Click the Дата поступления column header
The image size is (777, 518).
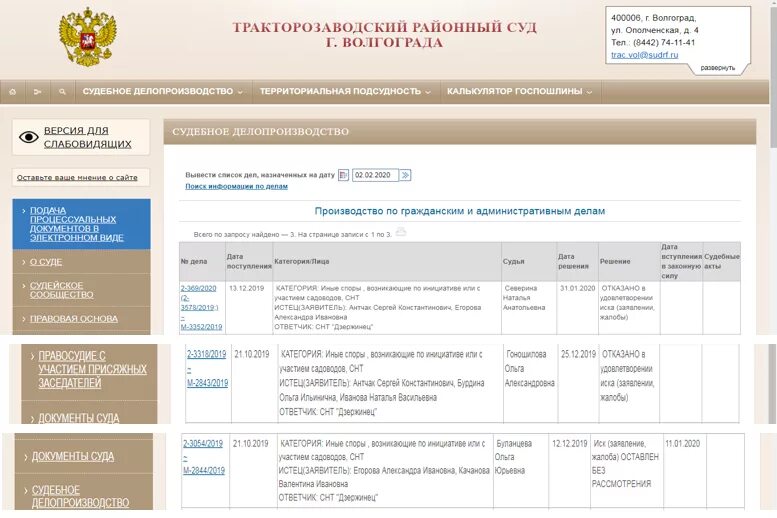[x=249, y=262]
